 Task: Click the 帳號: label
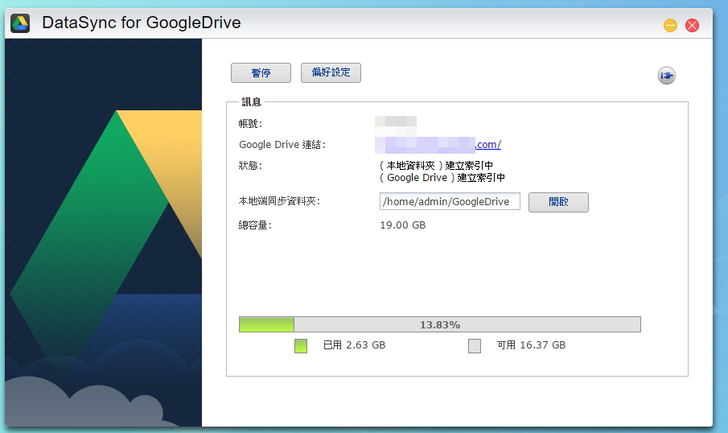pyautogui.click(x=250, y=123)
